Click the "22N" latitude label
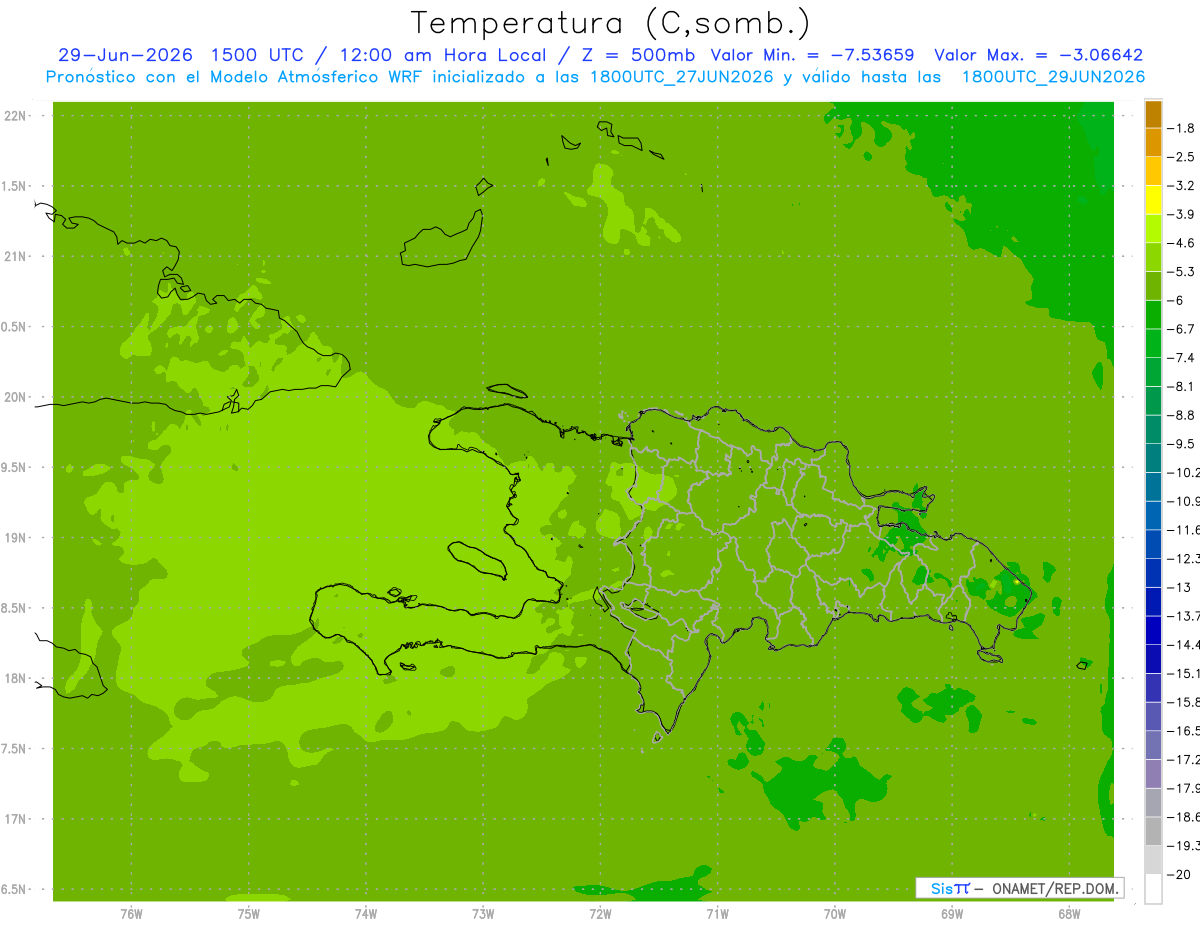The height and width of the screenshot is (927, 1200). point(17,116)
